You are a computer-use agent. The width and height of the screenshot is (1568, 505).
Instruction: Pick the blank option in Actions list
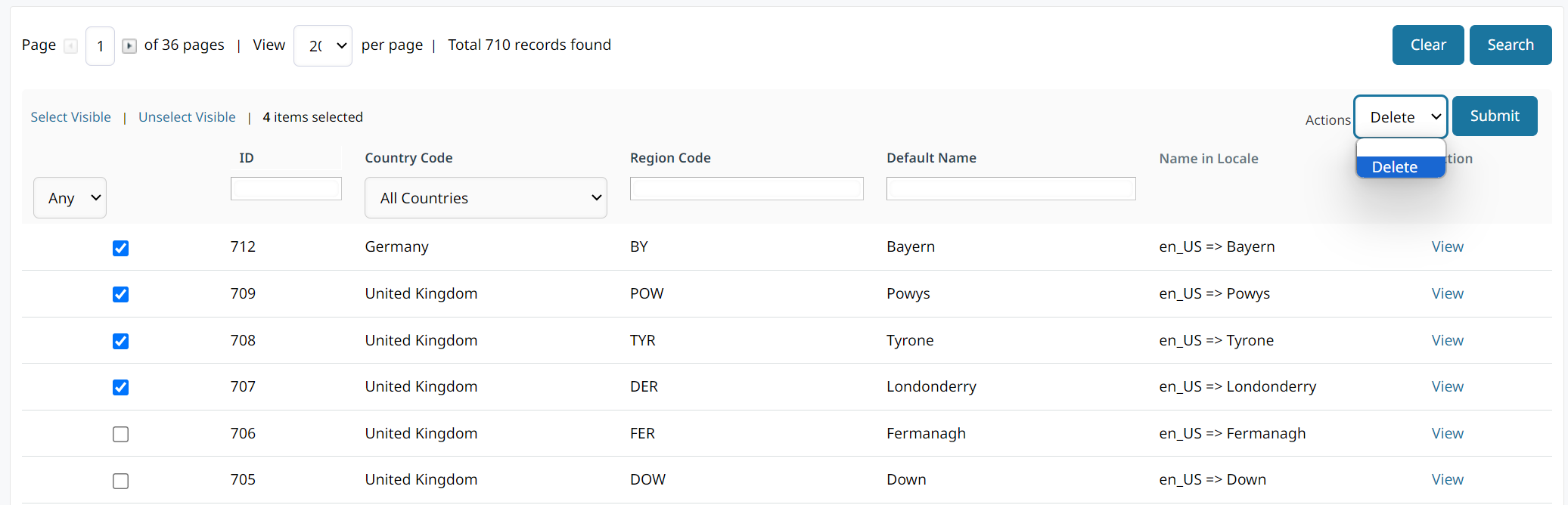point(1400,148)
